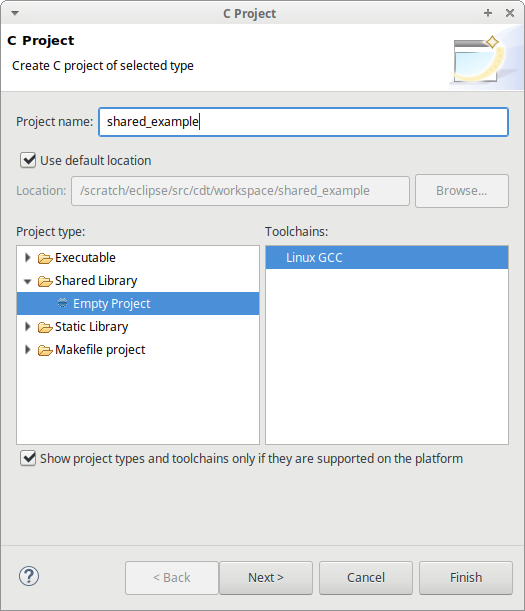
Task: Expand the Makefile project tree node
Action: [x=27, y=350]
